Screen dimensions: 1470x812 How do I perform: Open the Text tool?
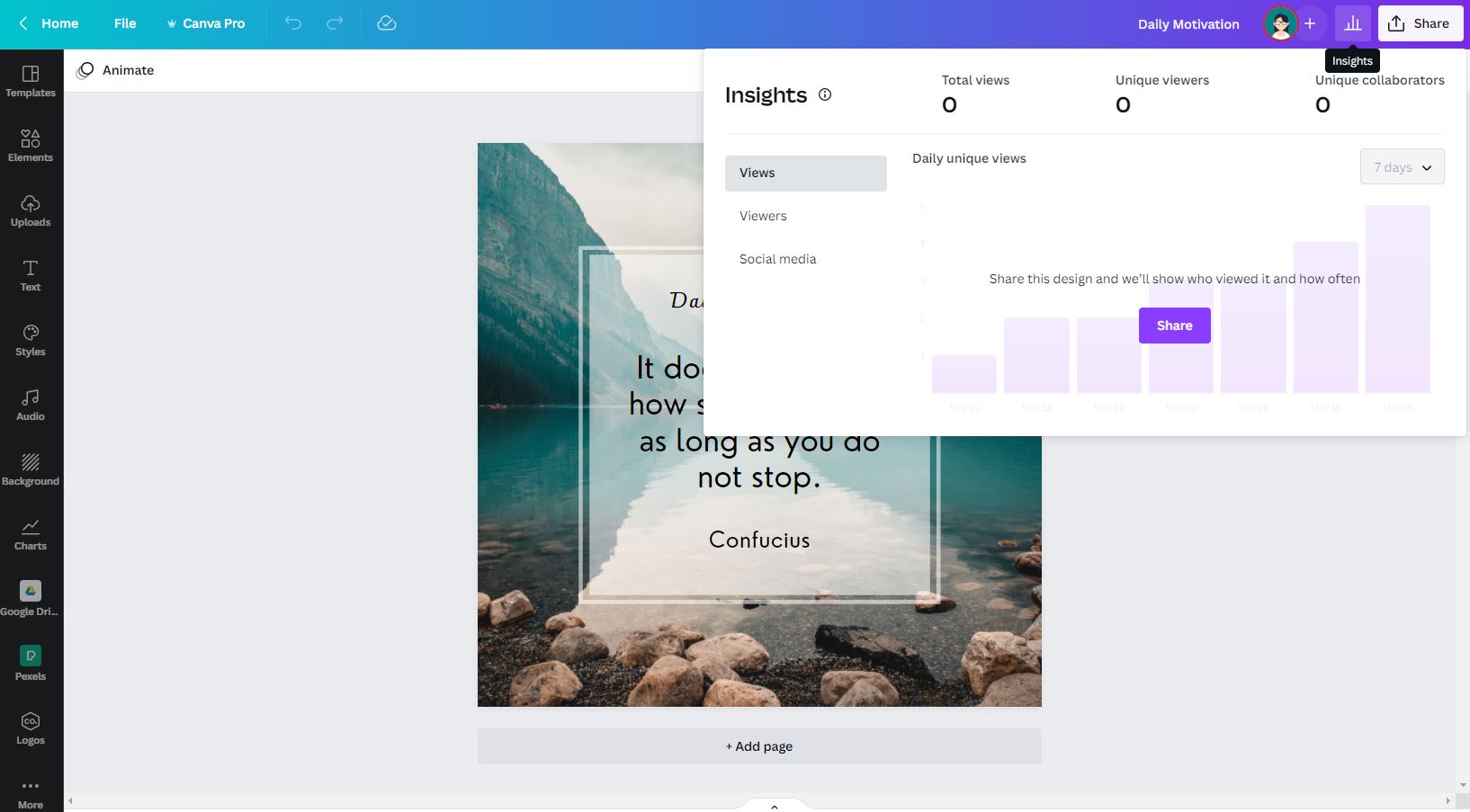tap(31, 275)
